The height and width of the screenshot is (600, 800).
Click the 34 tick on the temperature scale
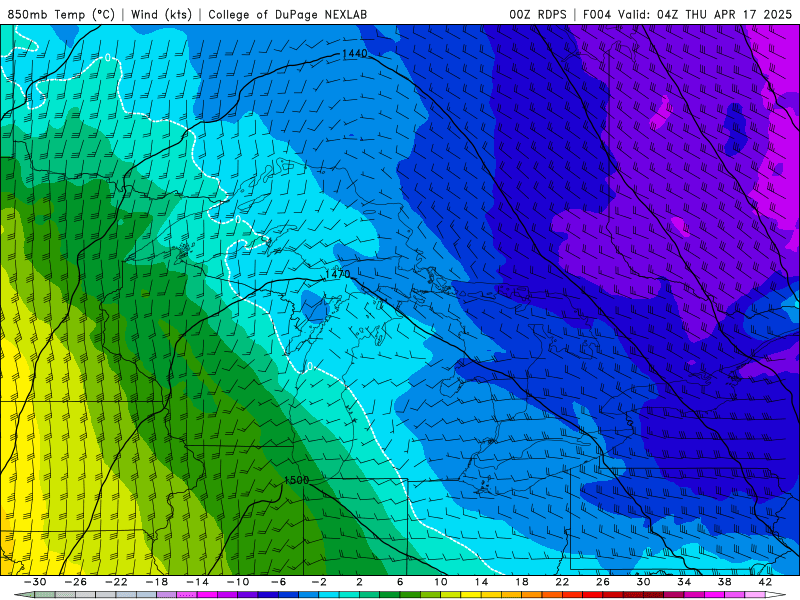684,582
